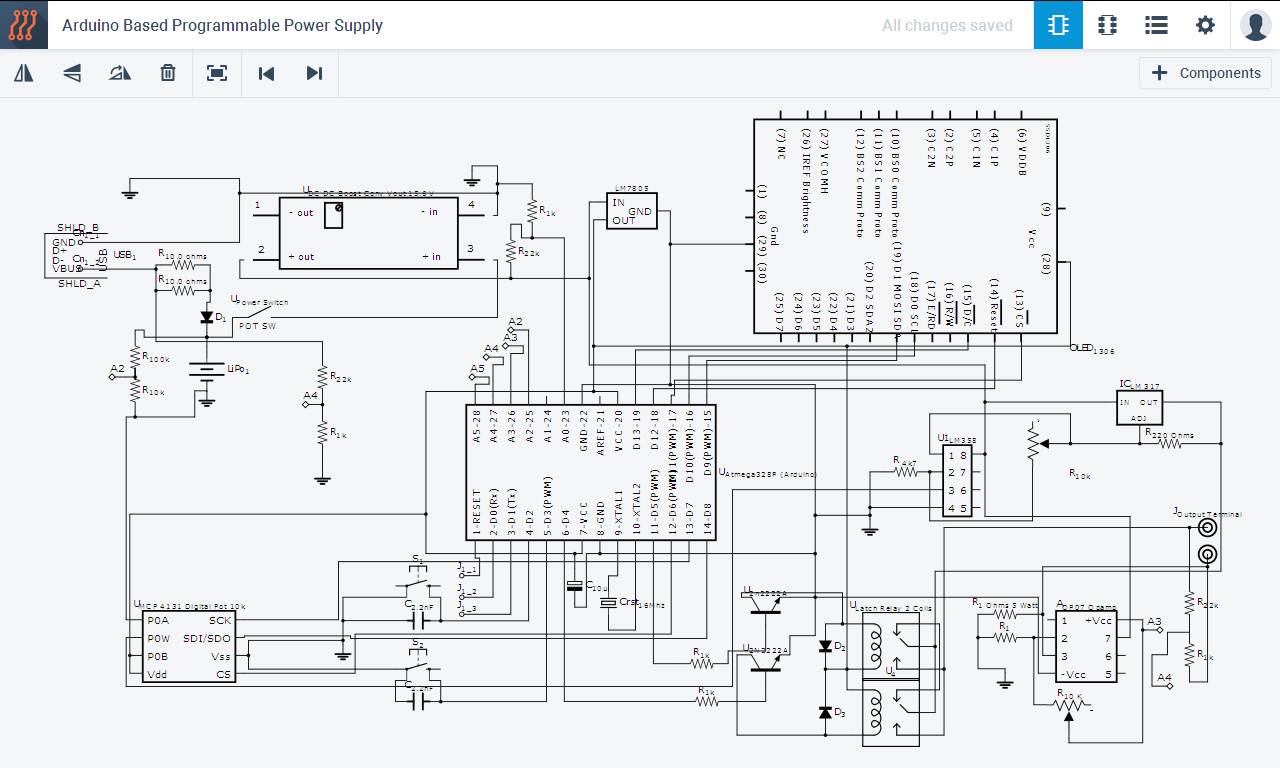
Task: Click the step forward icon
Action: point(314,73)
